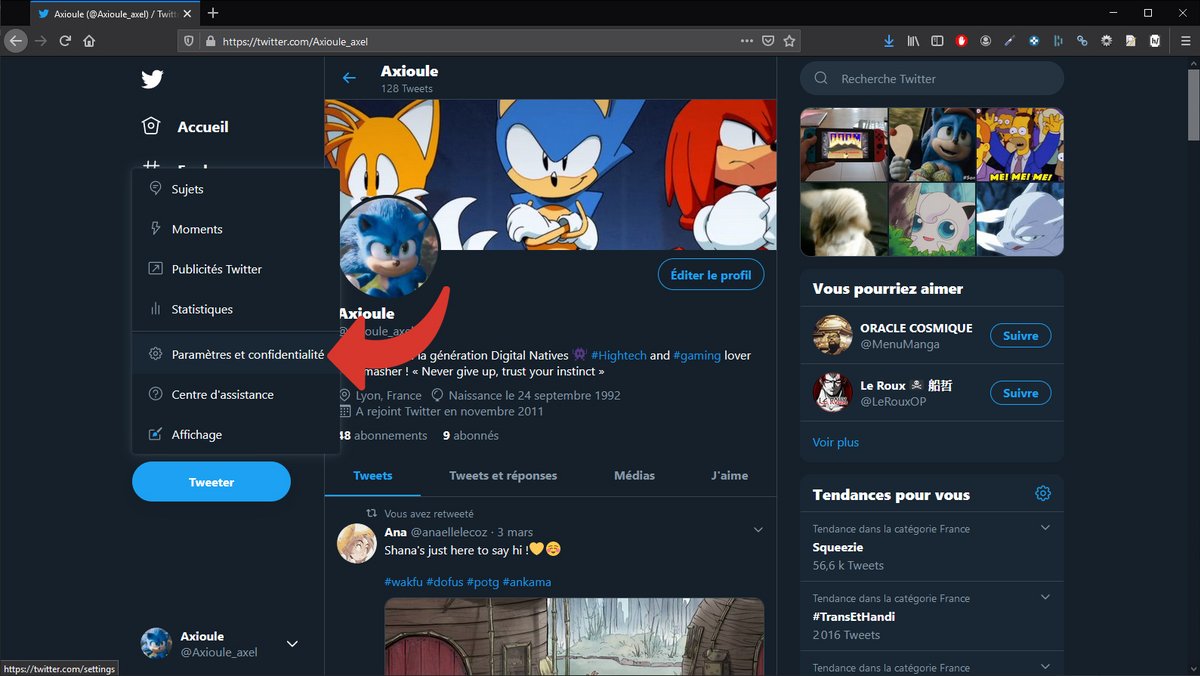Click the Pocket save icon
Viewport: 1200px width, 676px height.
(768, 41)
